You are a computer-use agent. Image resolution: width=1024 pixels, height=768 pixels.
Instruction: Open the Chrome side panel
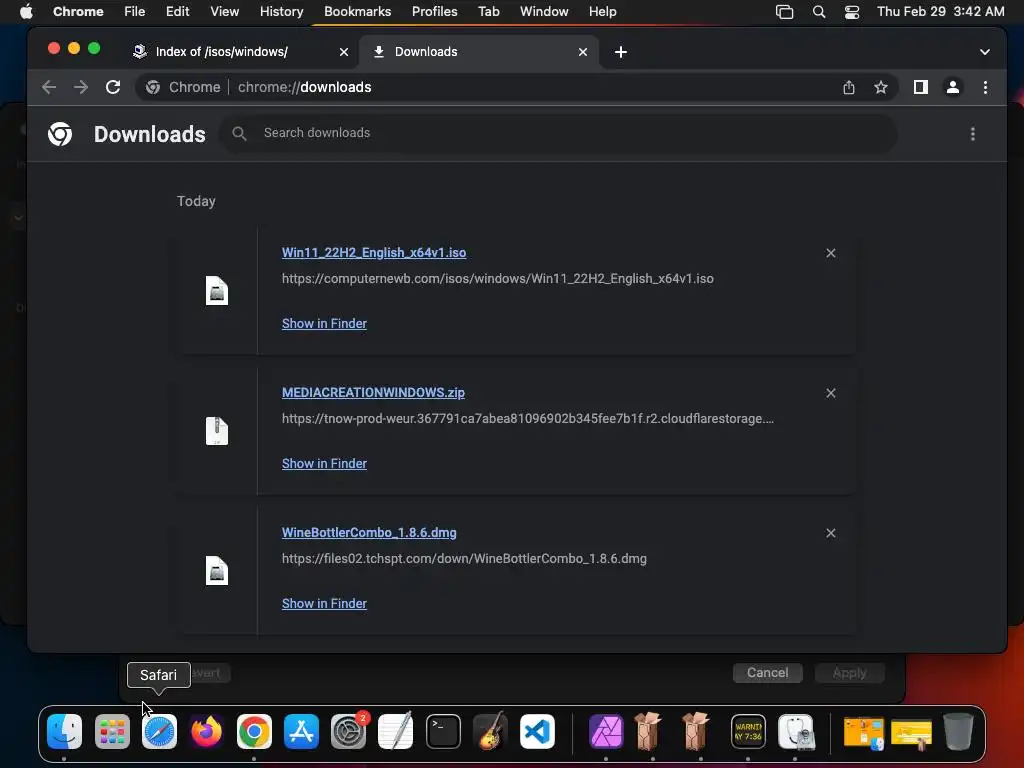click(920, 87)
